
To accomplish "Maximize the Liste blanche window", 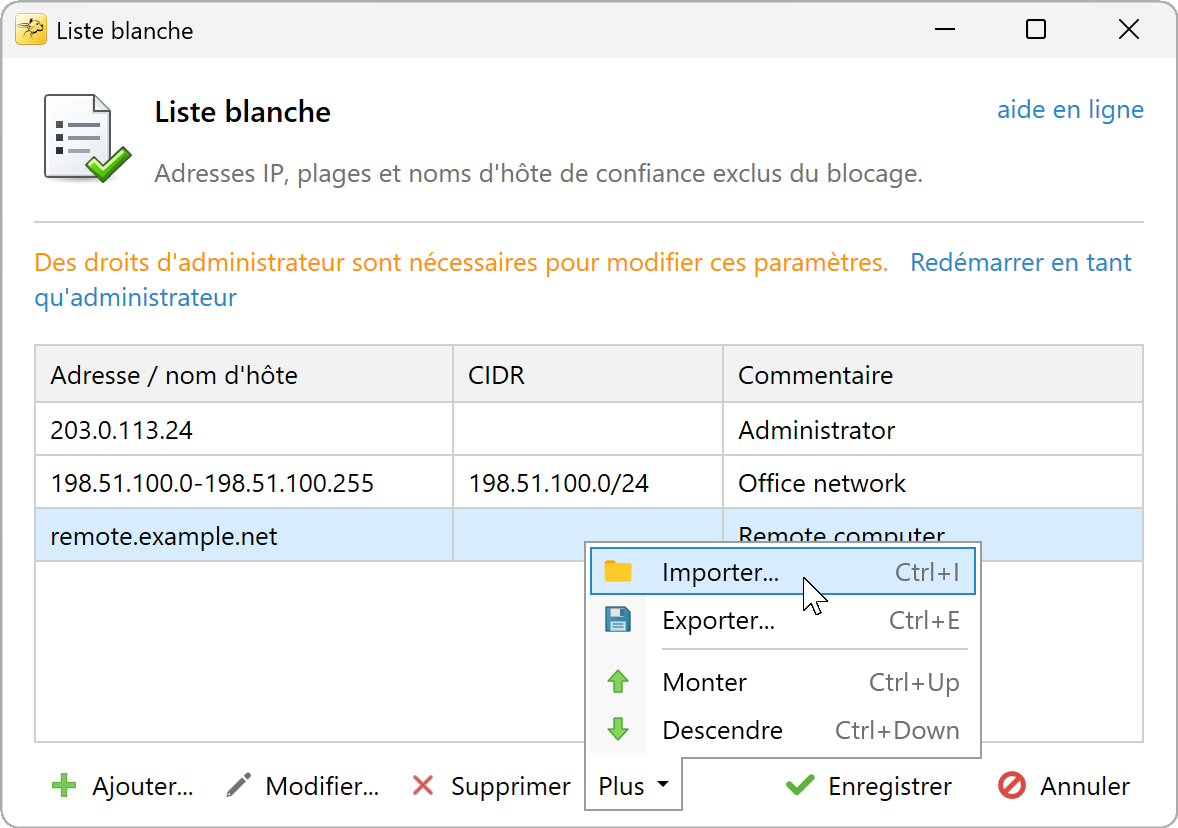I will [1036, 29].
